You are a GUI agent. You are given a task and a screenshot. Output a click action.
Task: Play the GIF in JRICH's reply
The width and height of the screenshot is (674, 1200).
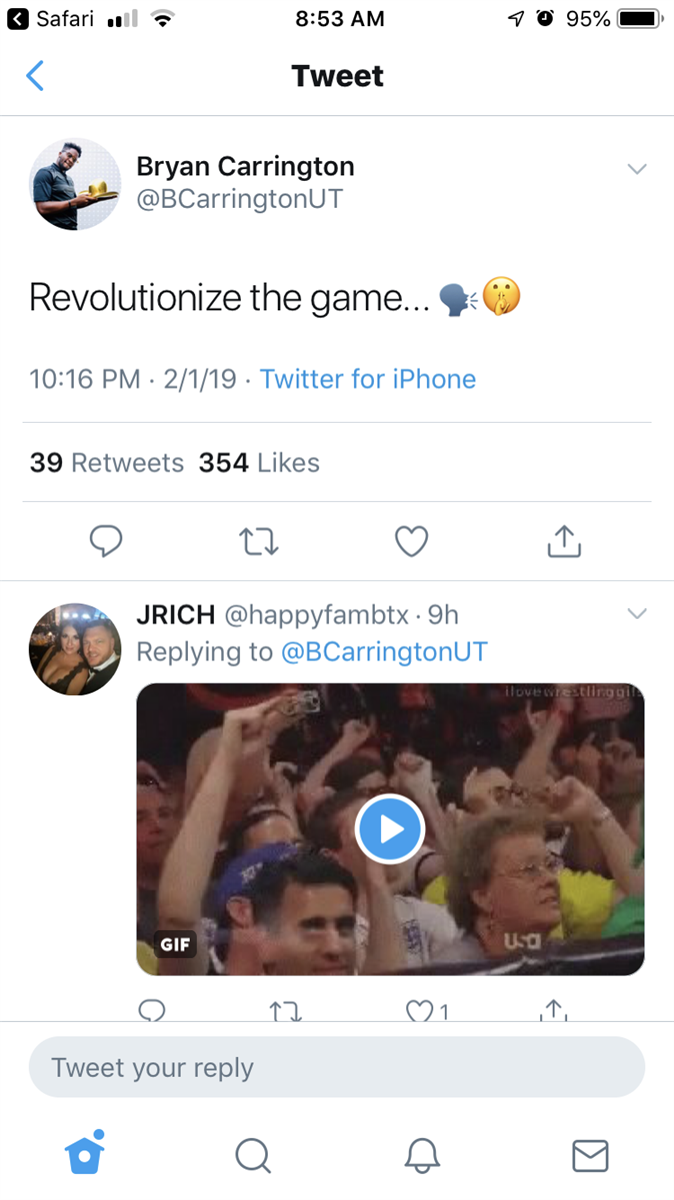(x=390, y=828)
